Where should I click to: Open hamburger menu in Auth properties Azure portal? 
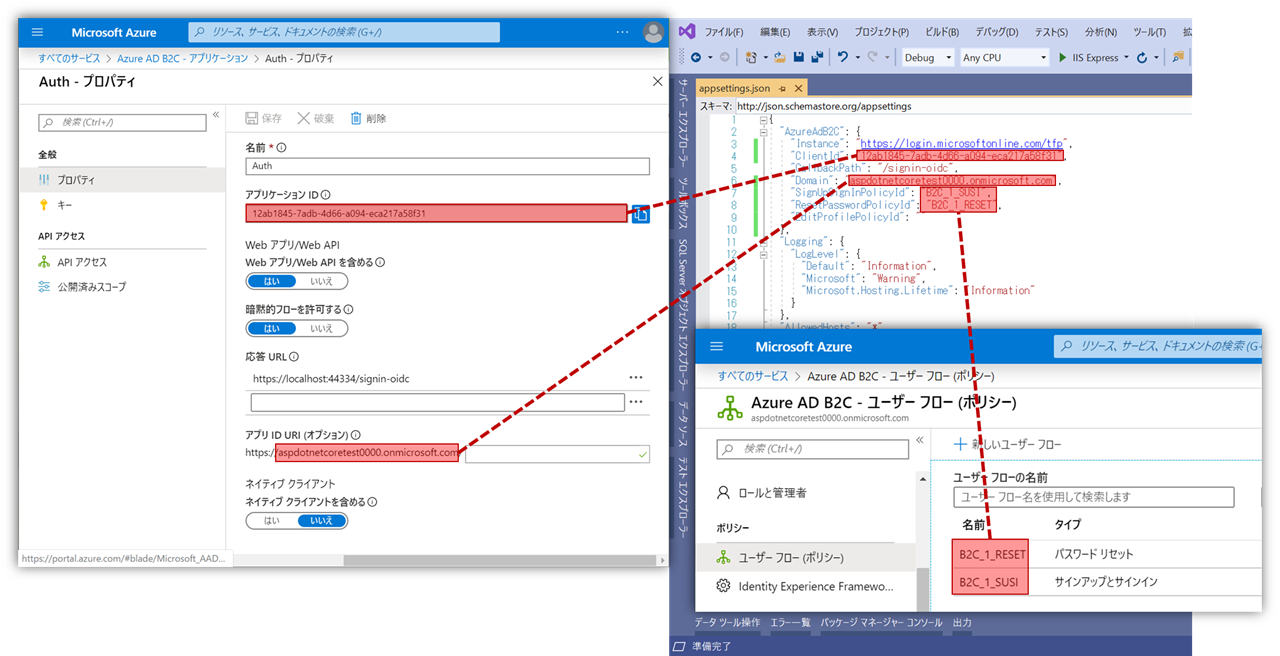tap(38, 33)
